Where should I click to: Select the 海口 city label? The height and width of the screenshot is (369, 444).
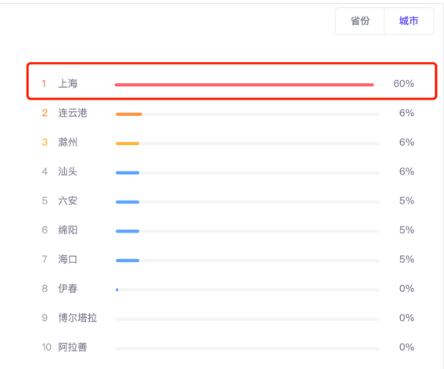coord(68,259)
